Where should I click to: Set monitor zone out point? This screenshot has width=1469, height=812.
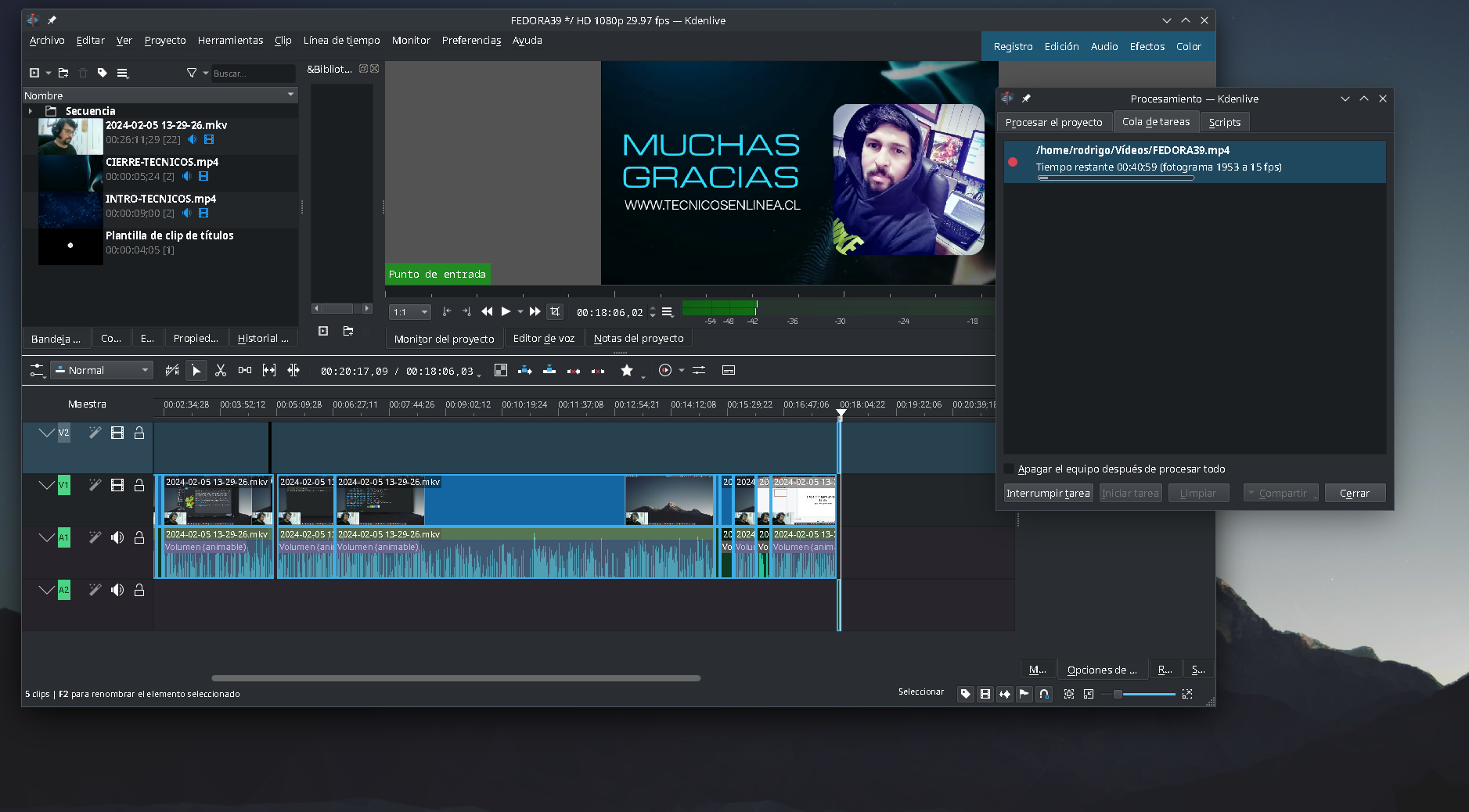click(466, 311)
